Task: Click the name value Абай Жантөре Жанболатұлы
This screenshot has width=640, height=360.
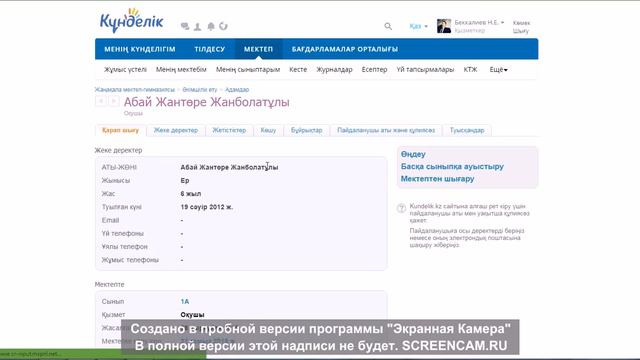Action: [x=229, y=167]
